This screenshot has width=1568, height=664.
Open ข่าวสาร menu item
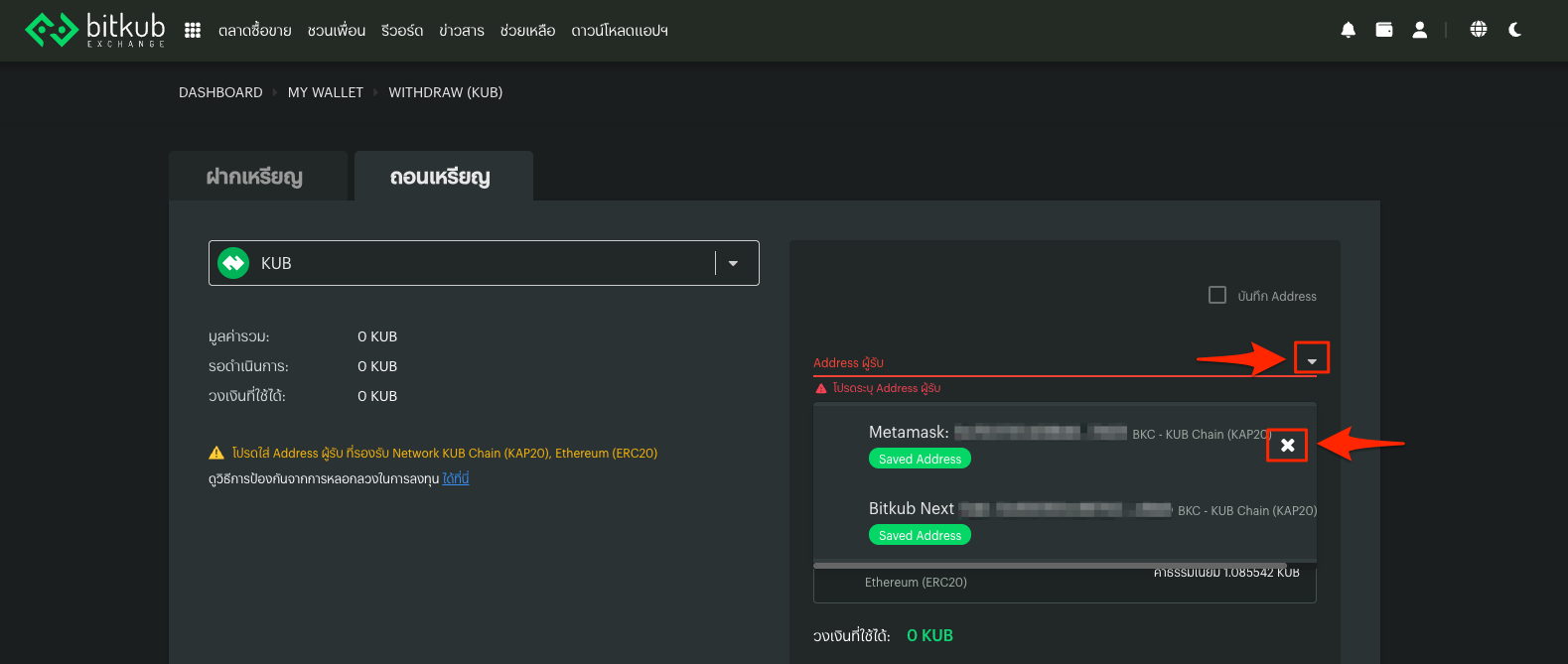[462, 31]
